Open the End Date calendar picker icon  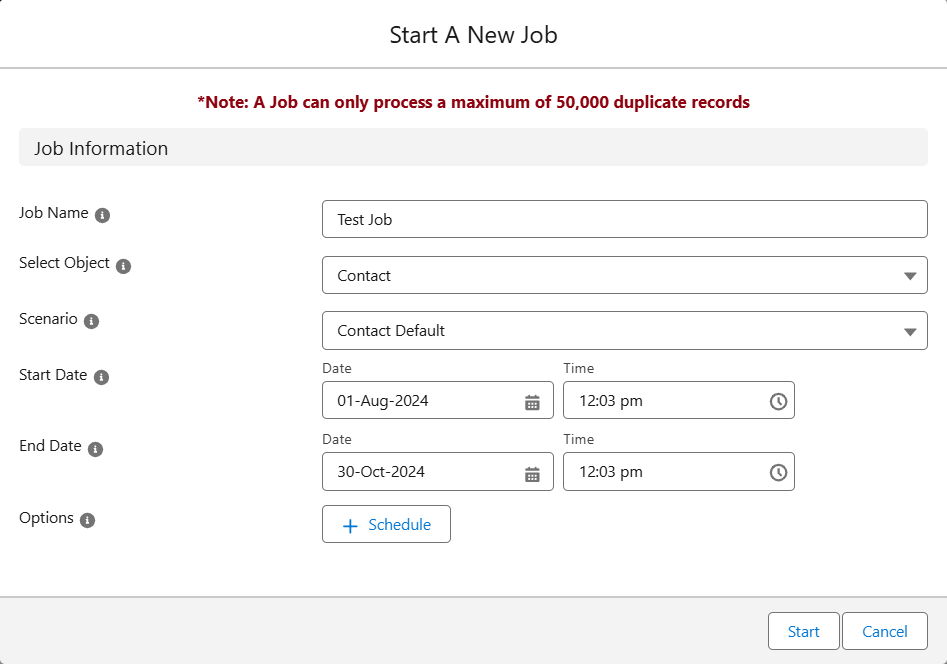pyautogui.click(x=532, y=474)
